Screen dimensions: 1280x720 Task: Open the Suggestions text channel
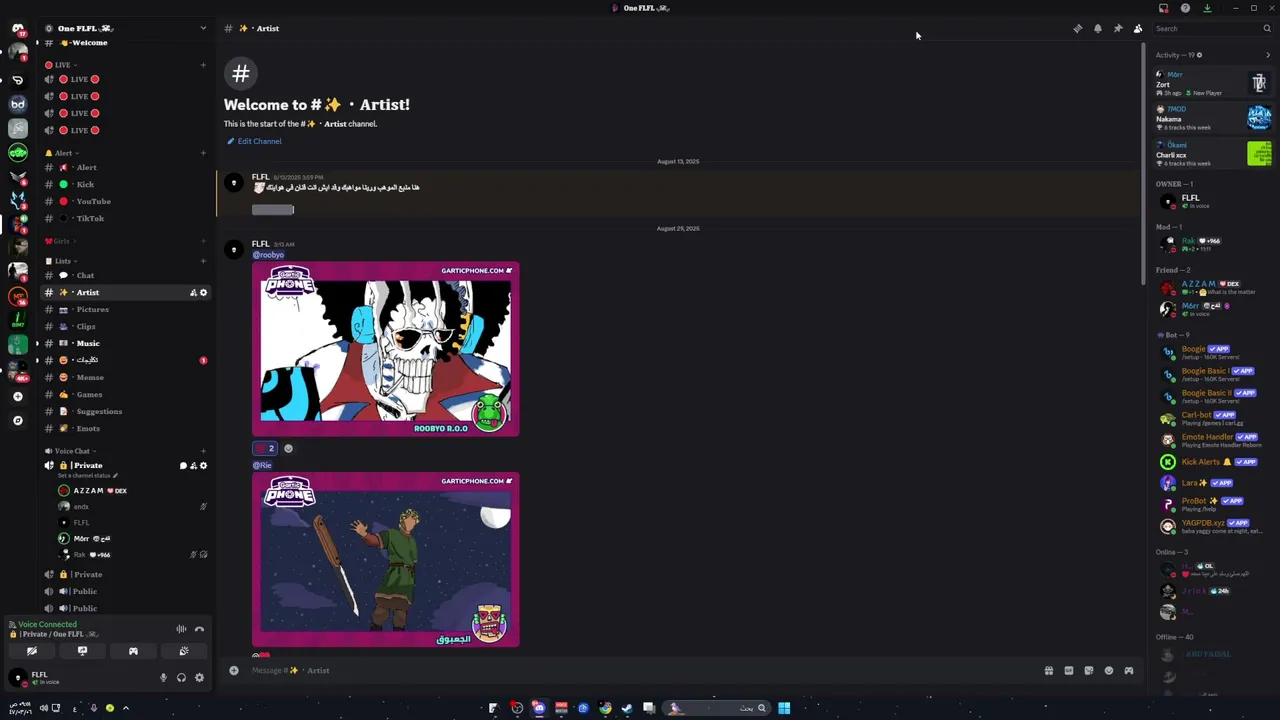click(125, 411)
